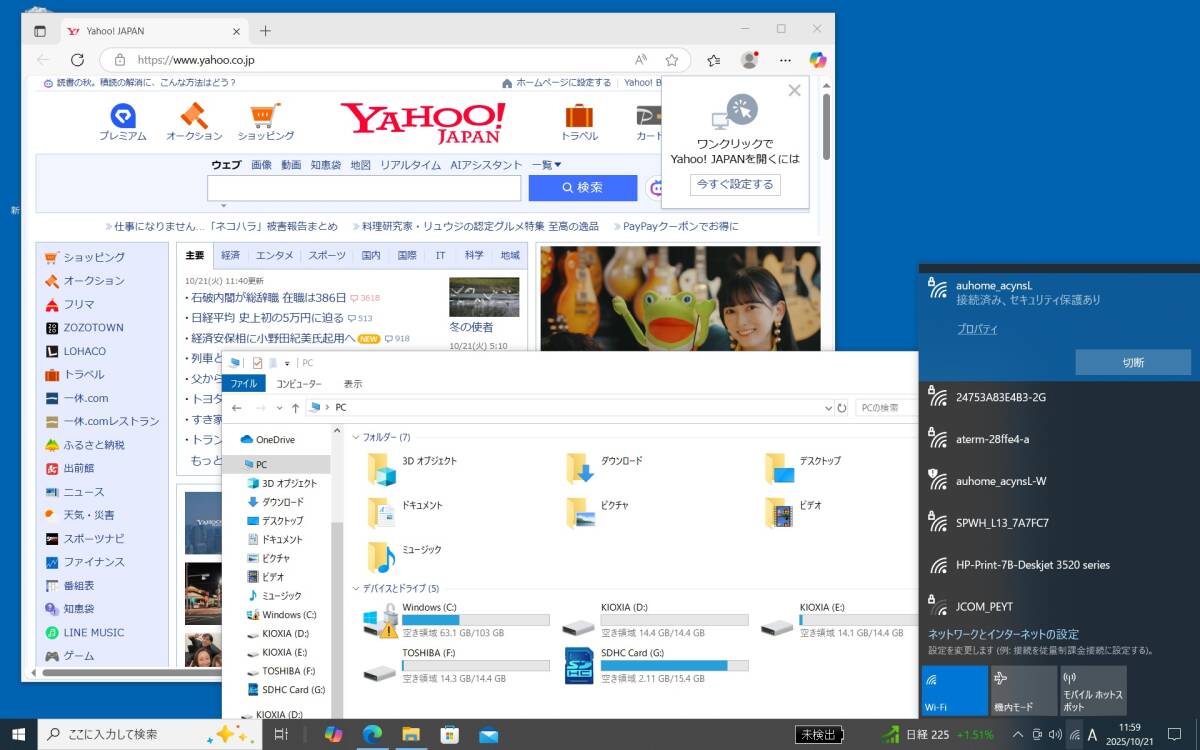Collapse the Folders (7) group
Viewport: 1200px width, 750px height.
(x=355, y=437)
